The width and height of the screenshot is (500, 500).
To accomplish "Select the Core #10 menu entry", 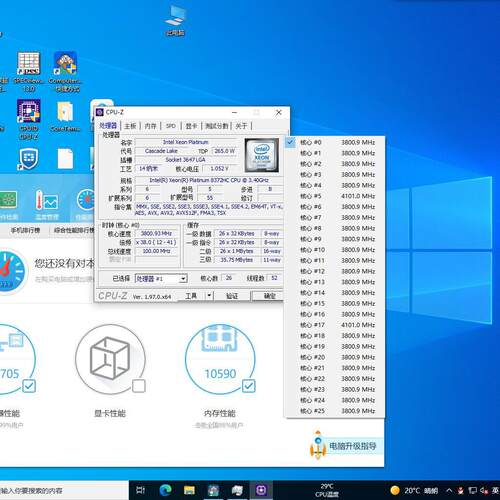I will [335, 250].
